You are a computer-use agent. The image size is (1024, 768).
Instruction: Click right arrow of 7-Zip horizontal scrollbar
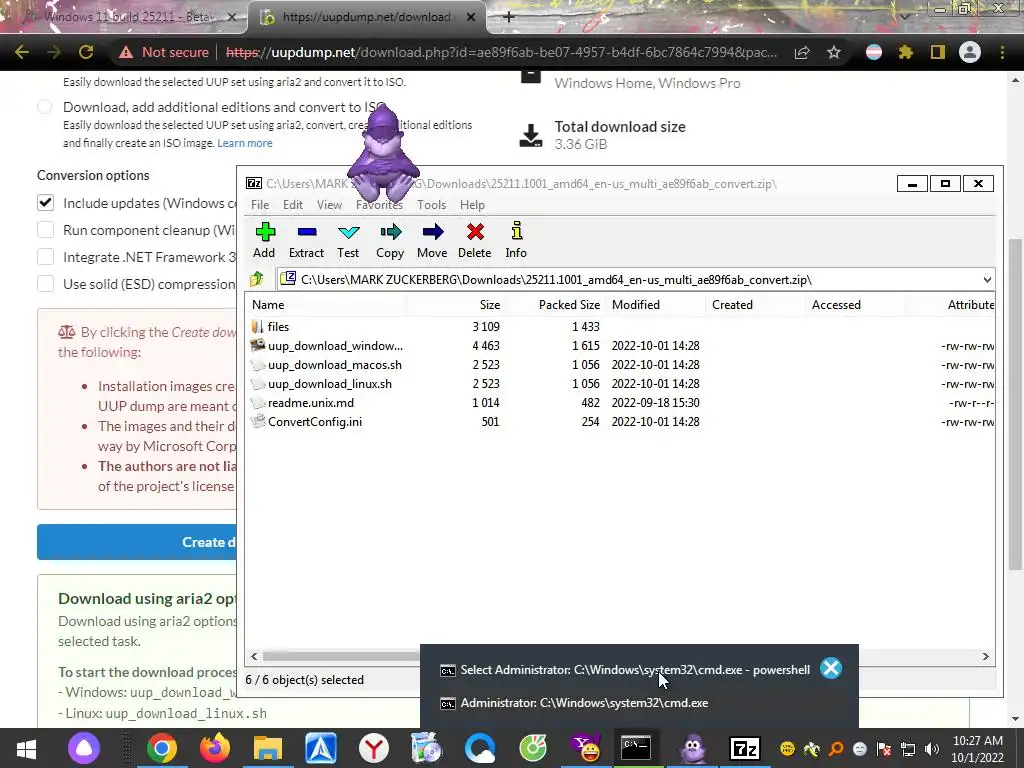click(x=985, y=656)
